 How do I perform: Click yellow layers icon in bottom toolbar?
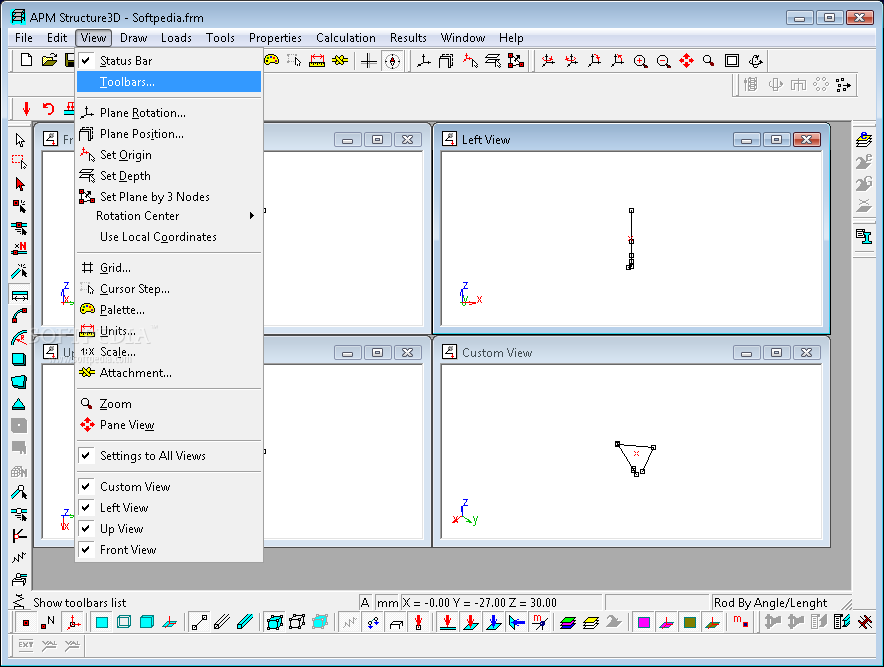(x=591, y=622)
